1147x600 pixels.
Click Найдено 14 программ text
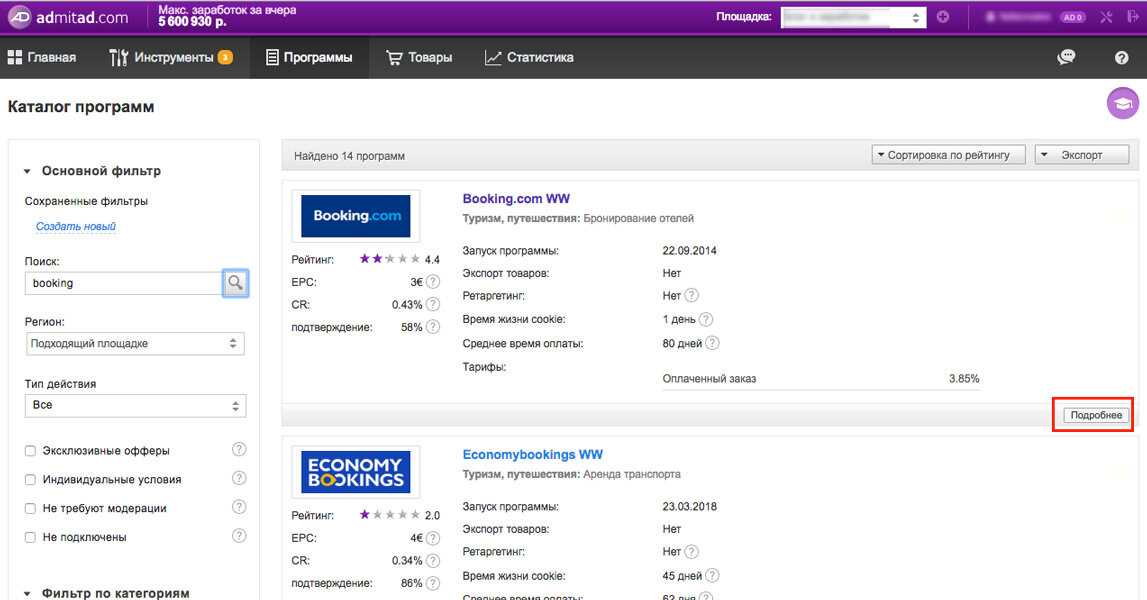(x=349, y=156)
